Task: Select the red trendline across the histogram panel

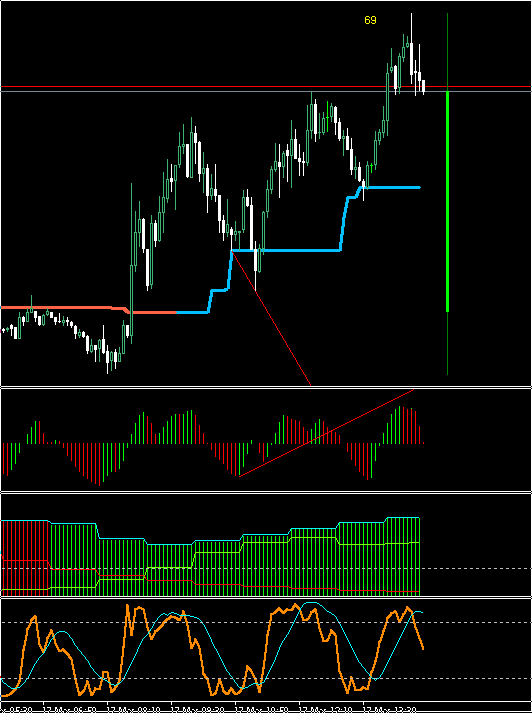Action: point(326,432)
